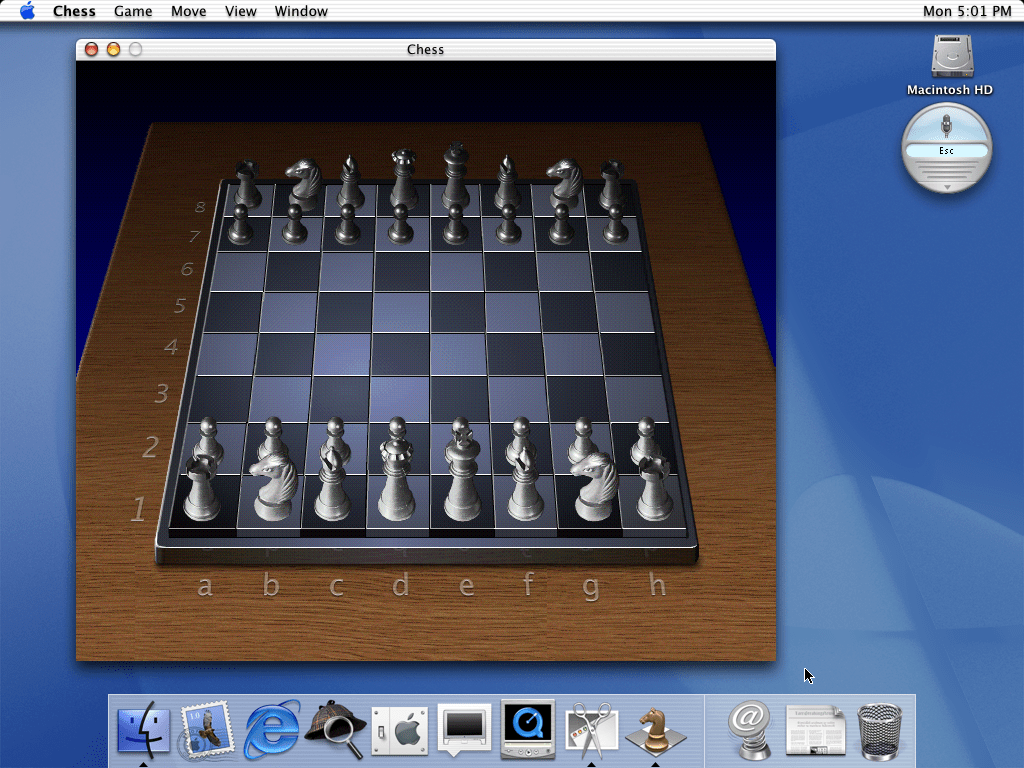Open the Move menu

click(188, 11)
